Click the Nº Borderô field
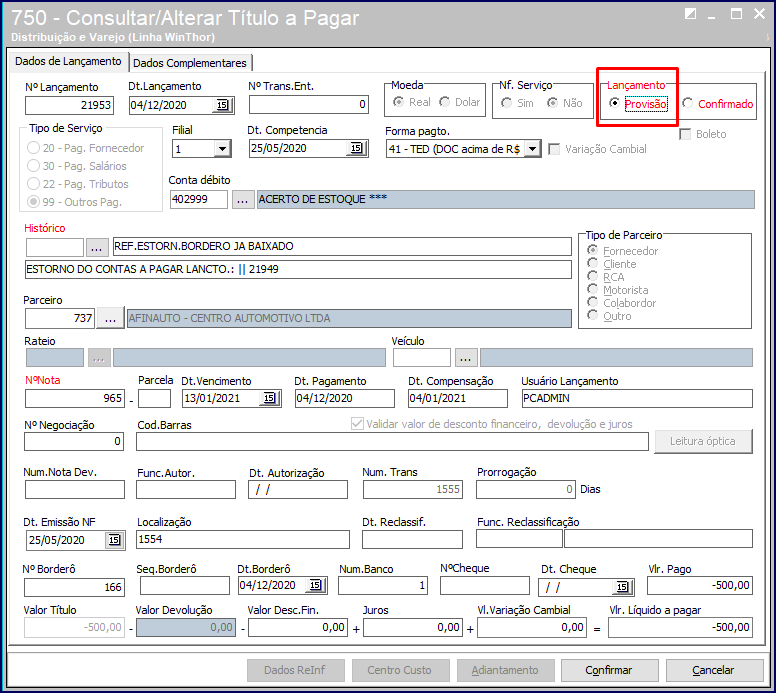776x693 pixels. [74, 587]
